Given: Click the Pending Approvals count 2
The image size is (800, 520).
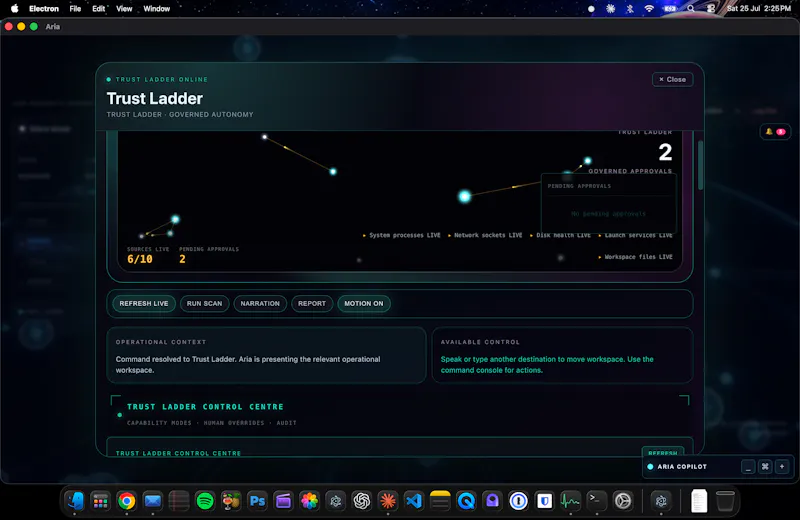Looking at the screenshot, I should (182, 259).
